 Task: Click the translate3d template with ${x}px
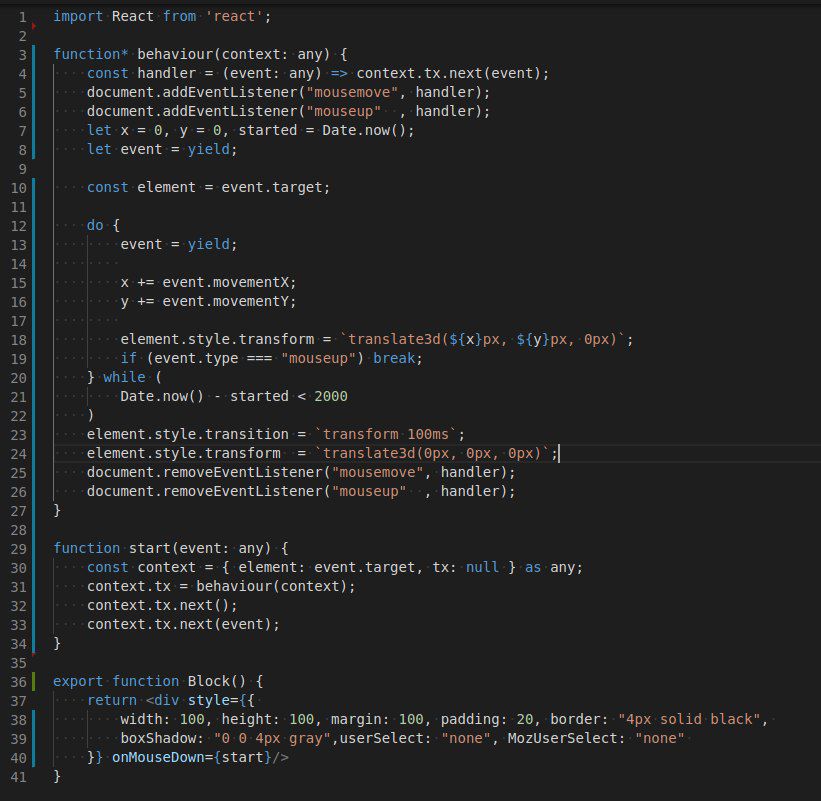[482, 340]
